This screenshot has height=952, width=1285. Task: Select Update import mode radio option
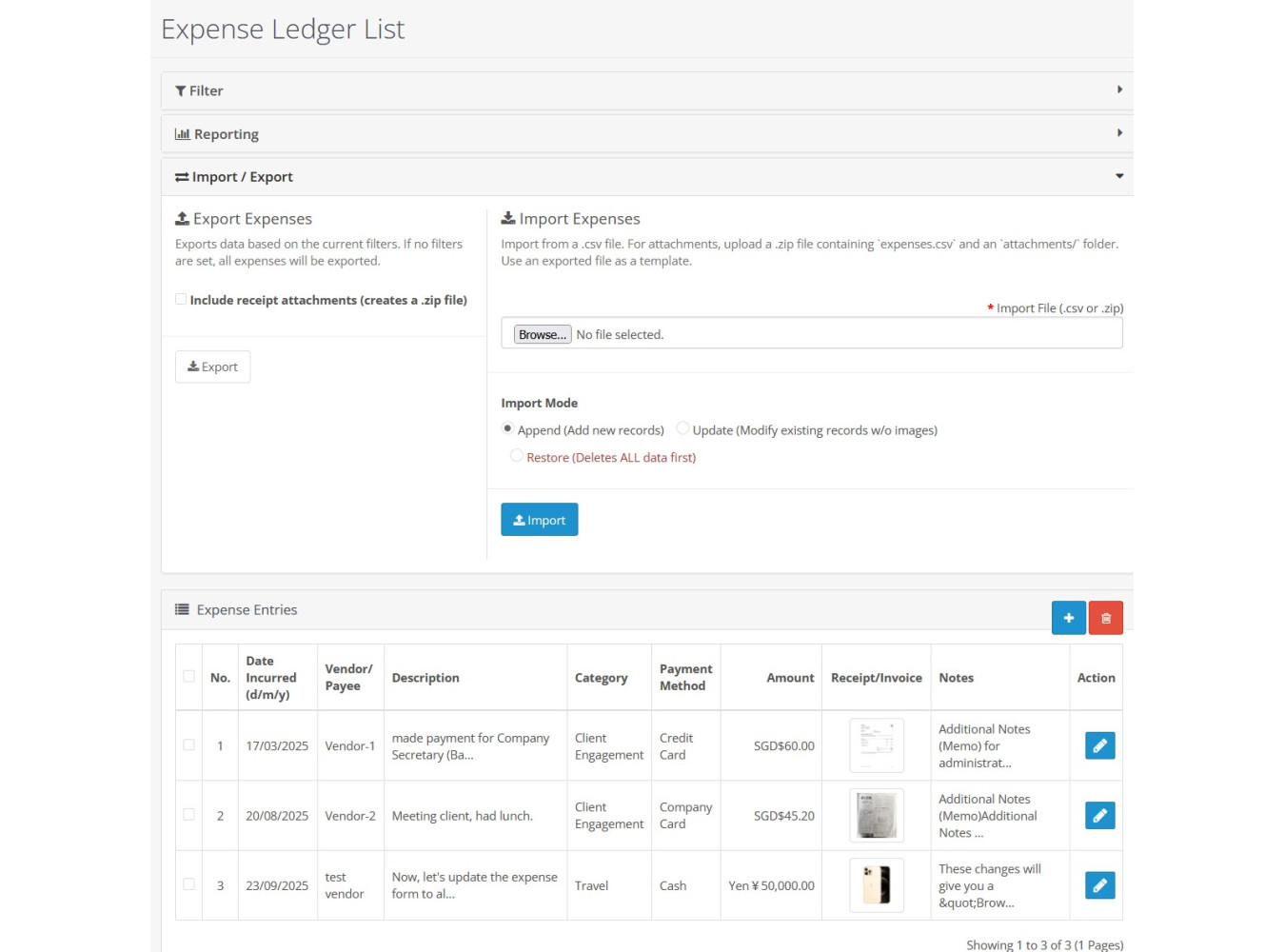tap(682, 429)
